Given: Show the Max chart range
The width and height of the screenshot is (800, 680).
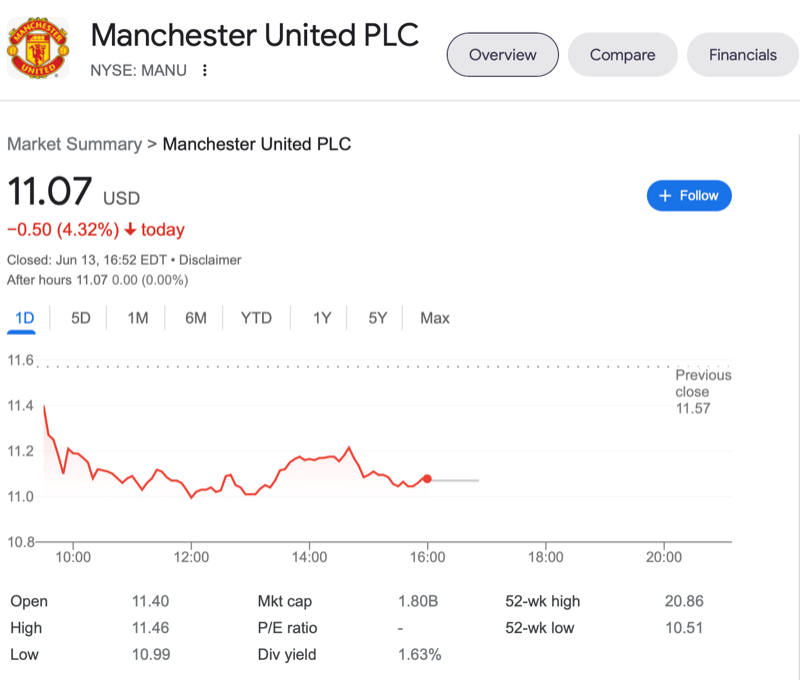Looking at the screenshot, I should [x=435, y=318].
